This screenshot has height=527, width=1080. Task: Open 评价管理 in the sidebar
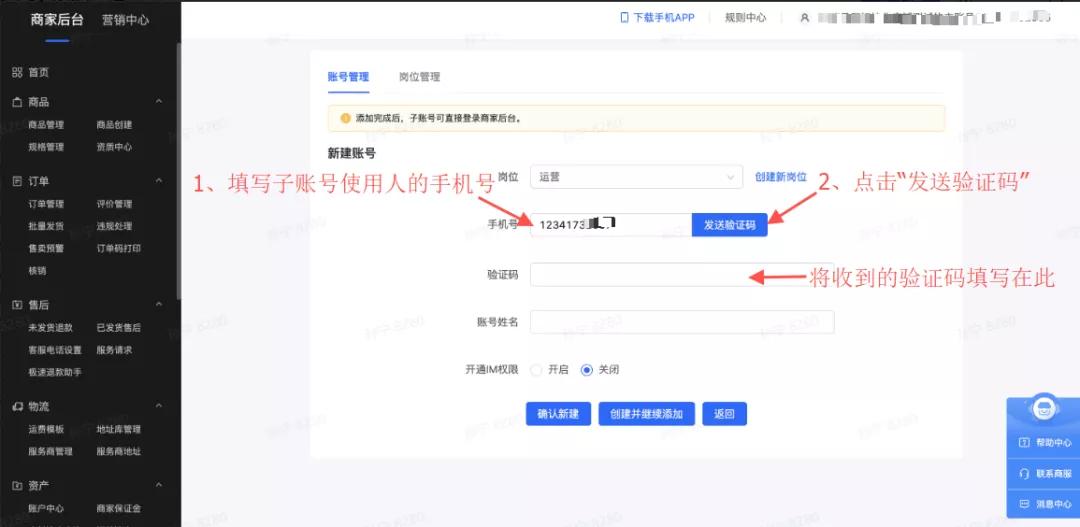[x=114, y=204]
